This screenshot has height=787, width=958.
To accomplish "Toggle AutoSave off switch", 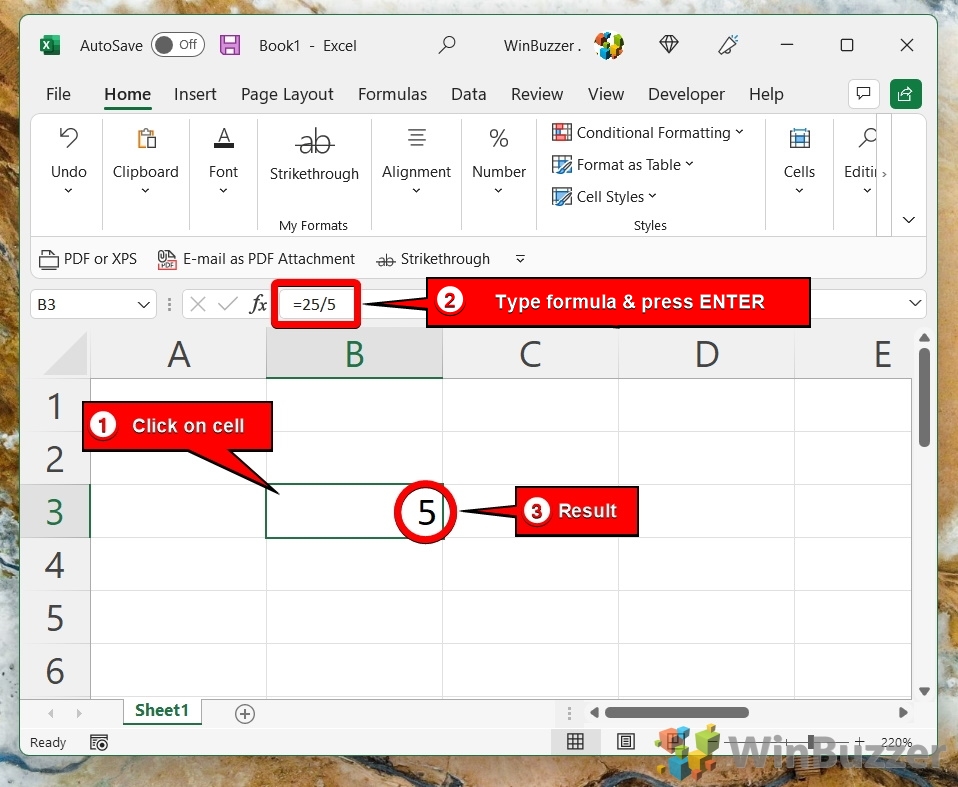I will [178, 45].
